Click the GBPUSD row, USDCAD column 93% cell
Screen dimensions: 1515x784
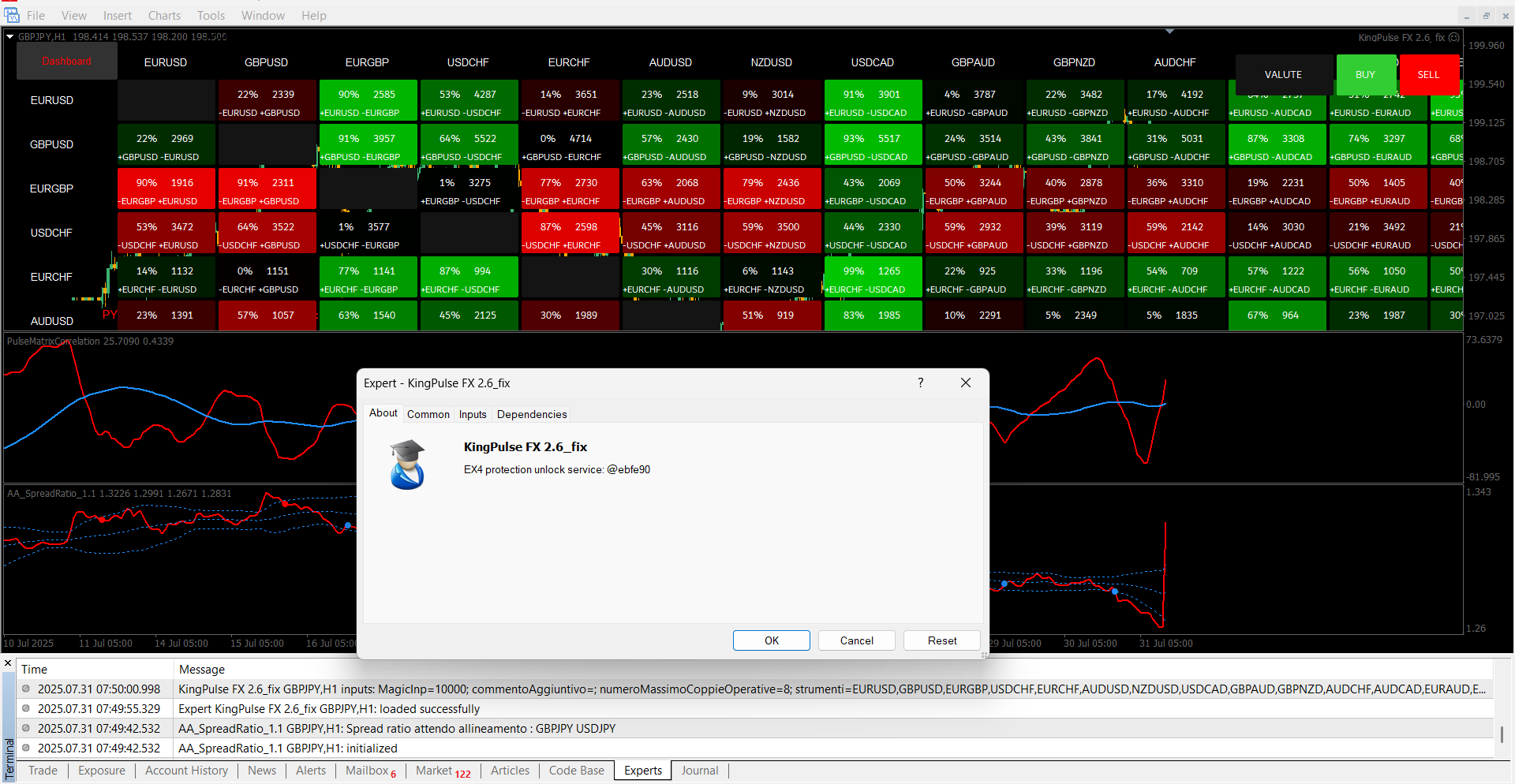click(873, 144)
